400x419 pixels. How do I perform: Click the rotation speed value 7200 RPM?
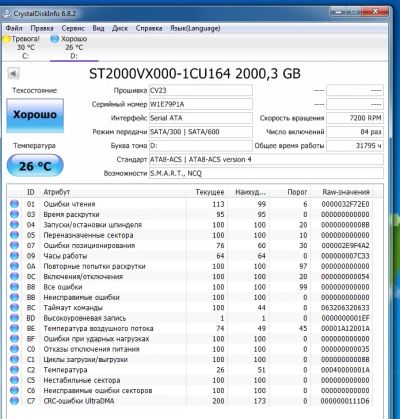(355, 118)
